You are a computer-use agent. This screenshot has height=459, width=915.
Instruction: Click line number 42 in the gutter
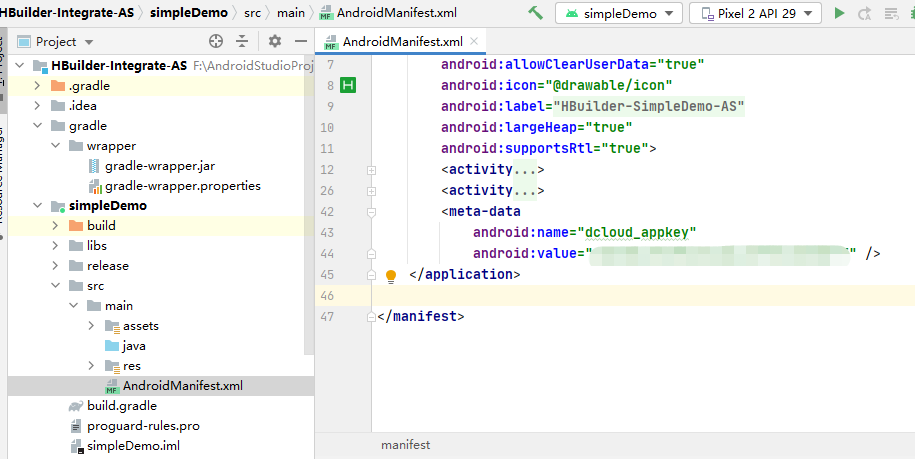click(x=327, y=212)
